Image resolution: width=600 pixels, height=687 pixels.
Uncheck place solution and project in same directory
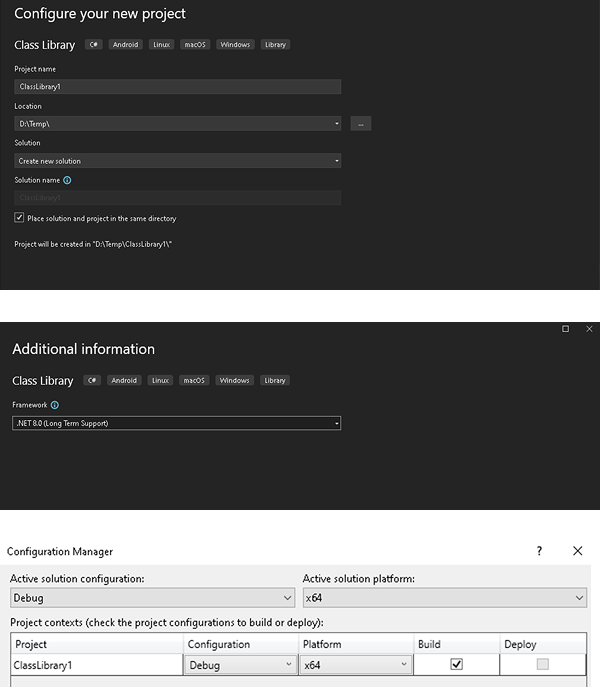[19, 218]
